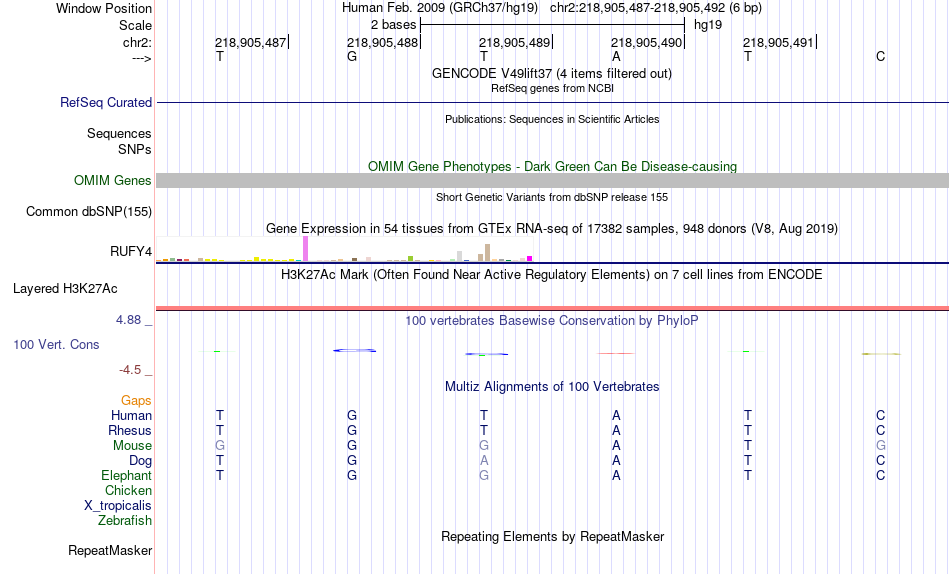The image size is (950, 574).
Task: Click the 100 Vert. Cons track label
Action: click(x=56, y=344)
